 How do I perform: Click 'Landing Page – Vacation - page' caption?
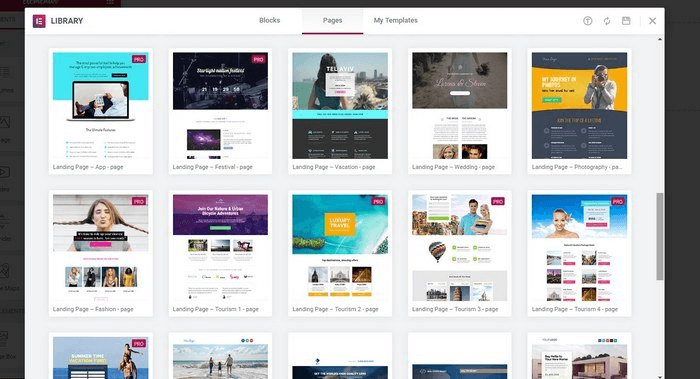tap(334, 167)
